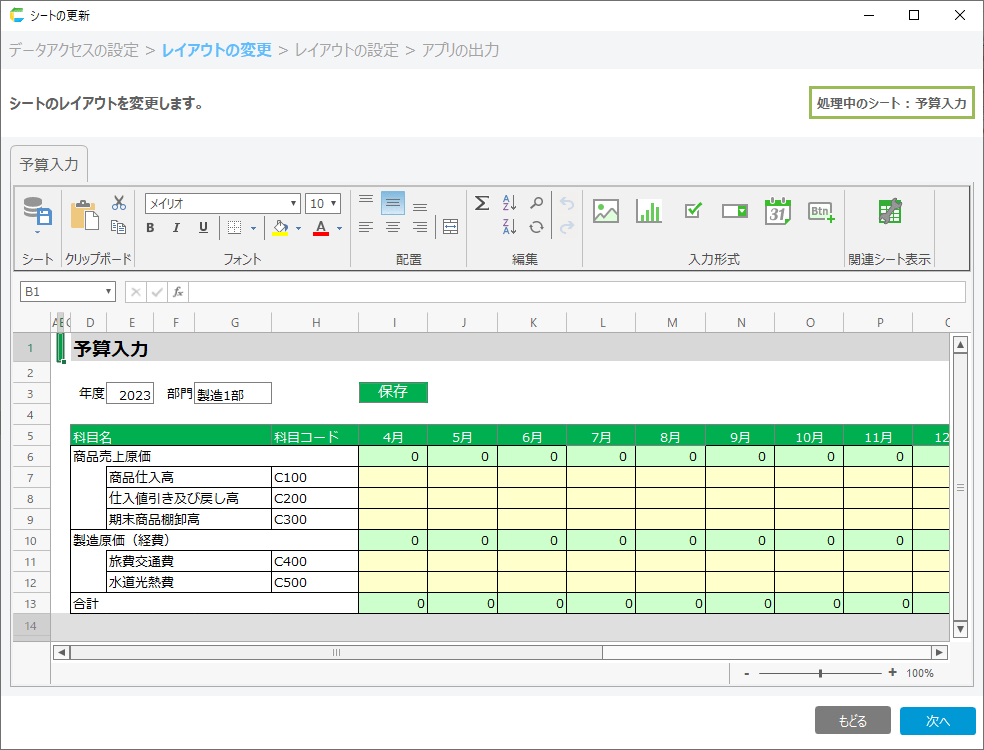Screen dimensions: 984x750
Task: Click the scissors cut icon
Action: 119,203
